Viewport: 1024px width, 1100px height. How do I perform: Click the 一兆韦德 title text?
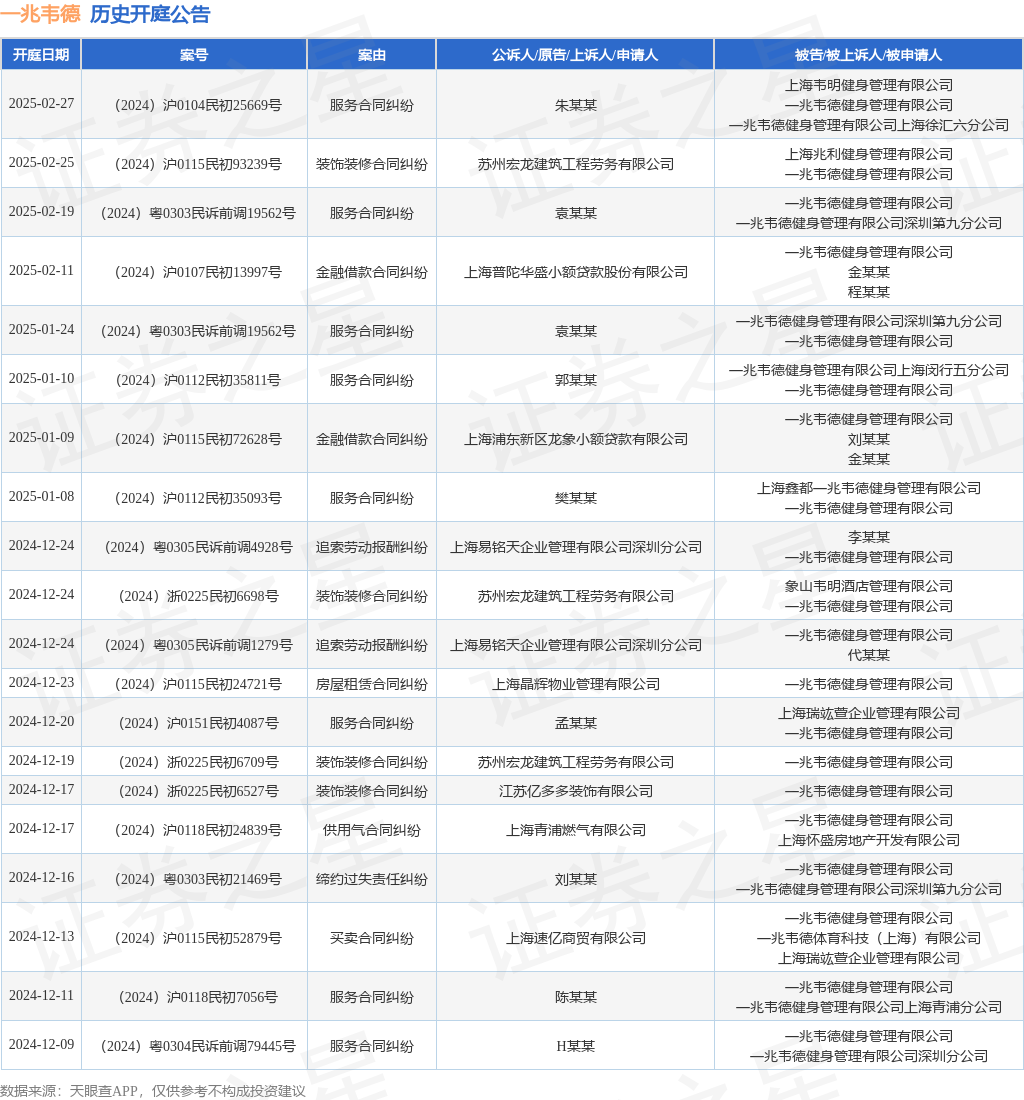click(x=40, y=14)
